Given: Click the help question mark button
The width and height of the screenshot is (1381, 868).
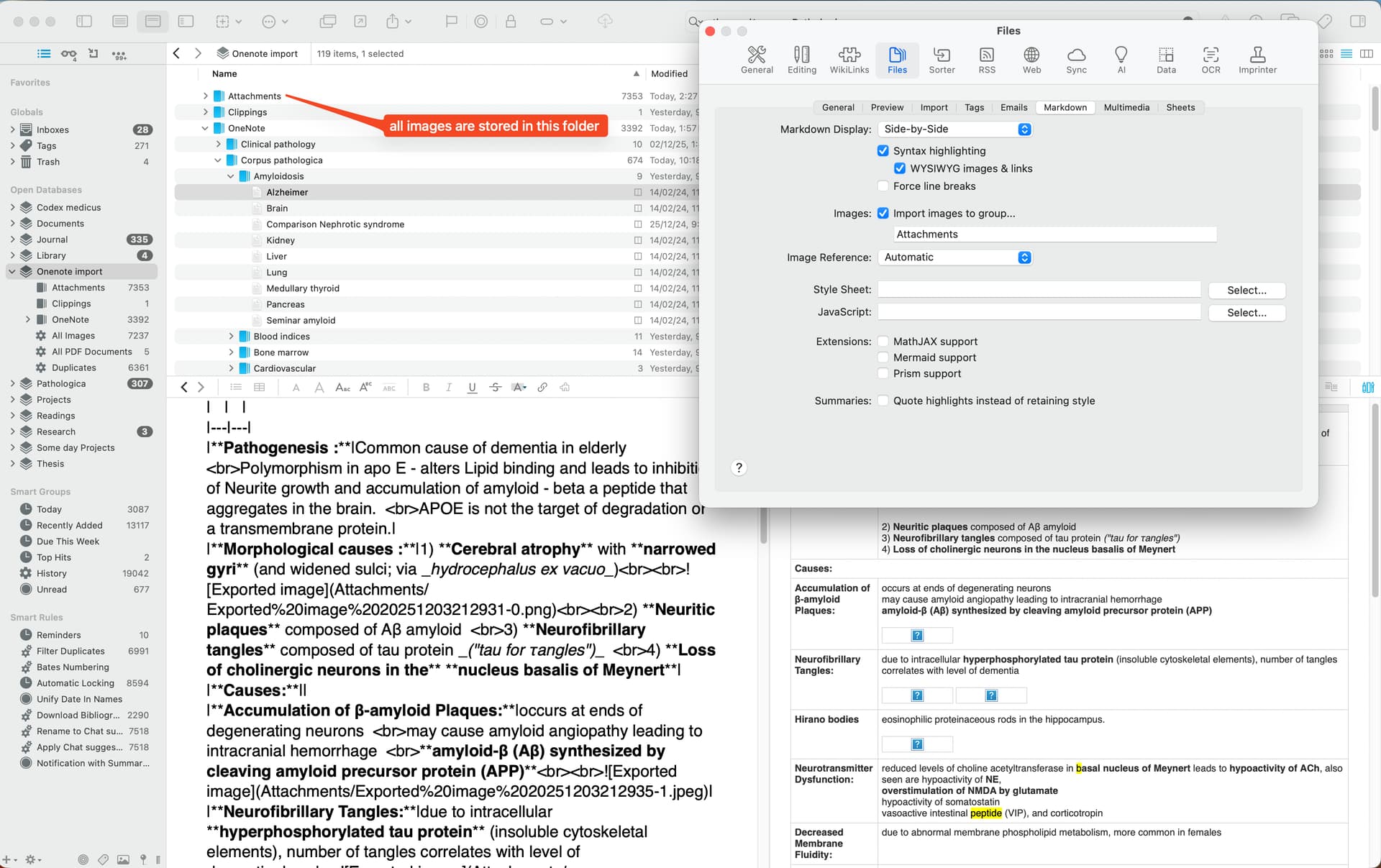Looking at the screenshot, I should [739, 468].
